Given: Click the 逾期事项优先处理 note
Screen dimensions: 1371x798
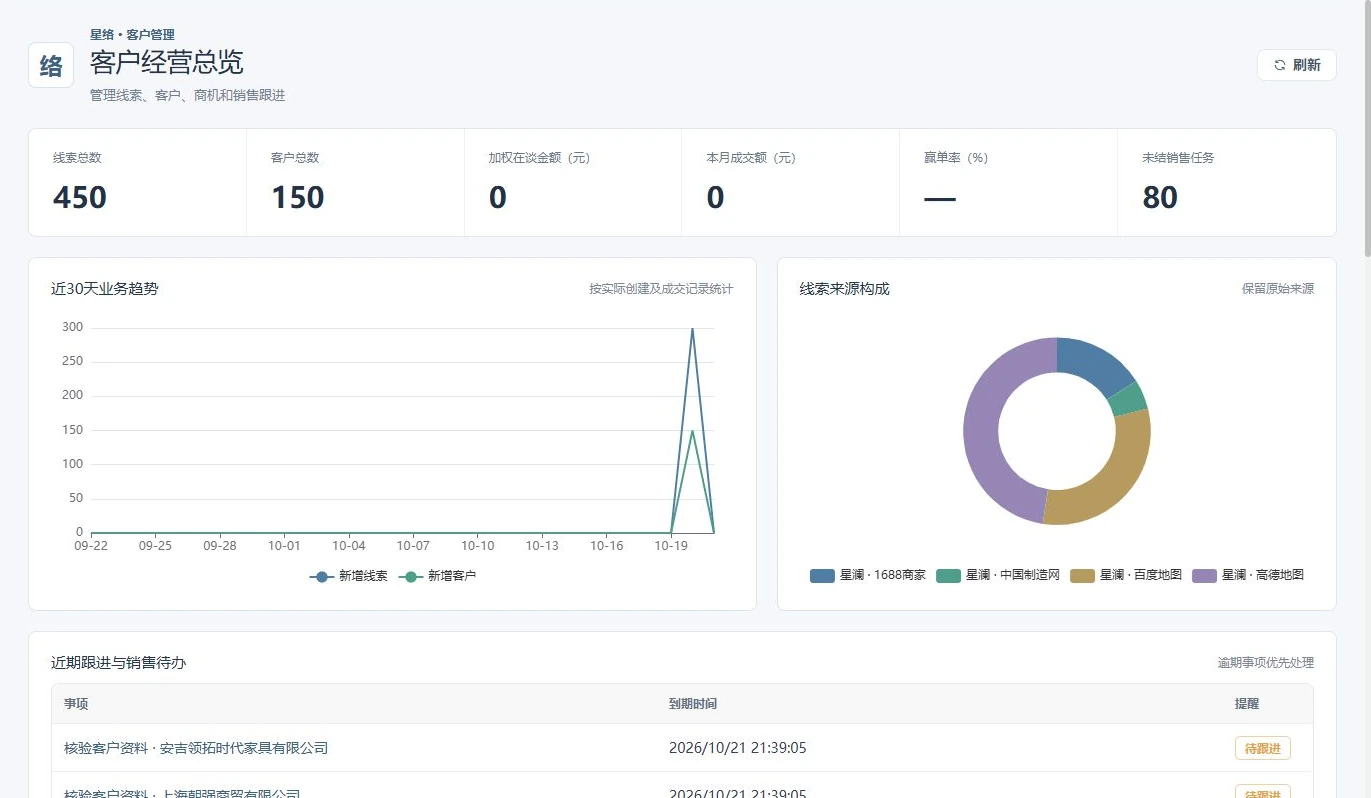Looking at the screenshot, I should pyautogui.click(x=1265, y=663).
